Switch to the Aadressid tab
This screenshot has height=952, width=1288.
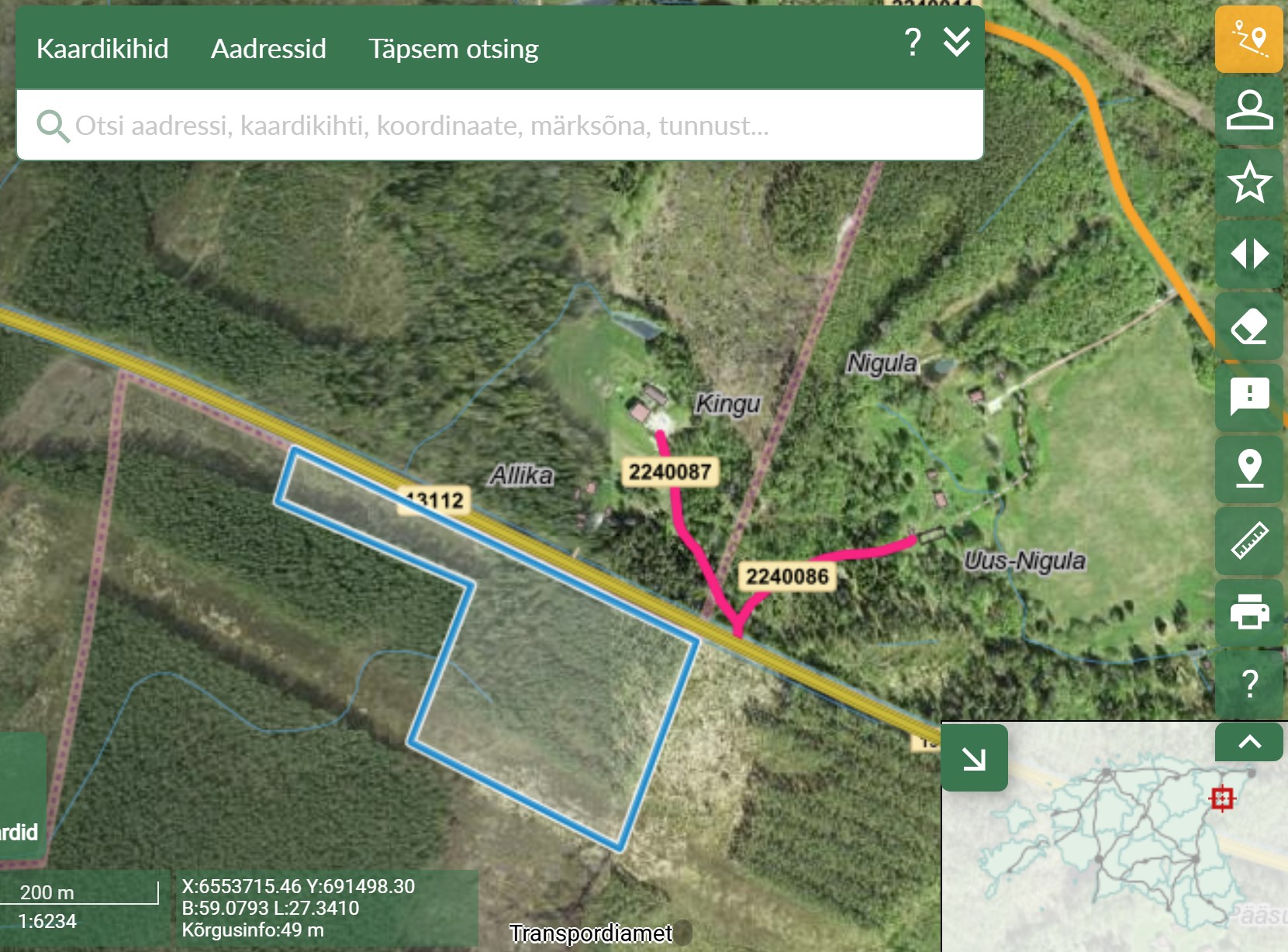tap(268, 49)
